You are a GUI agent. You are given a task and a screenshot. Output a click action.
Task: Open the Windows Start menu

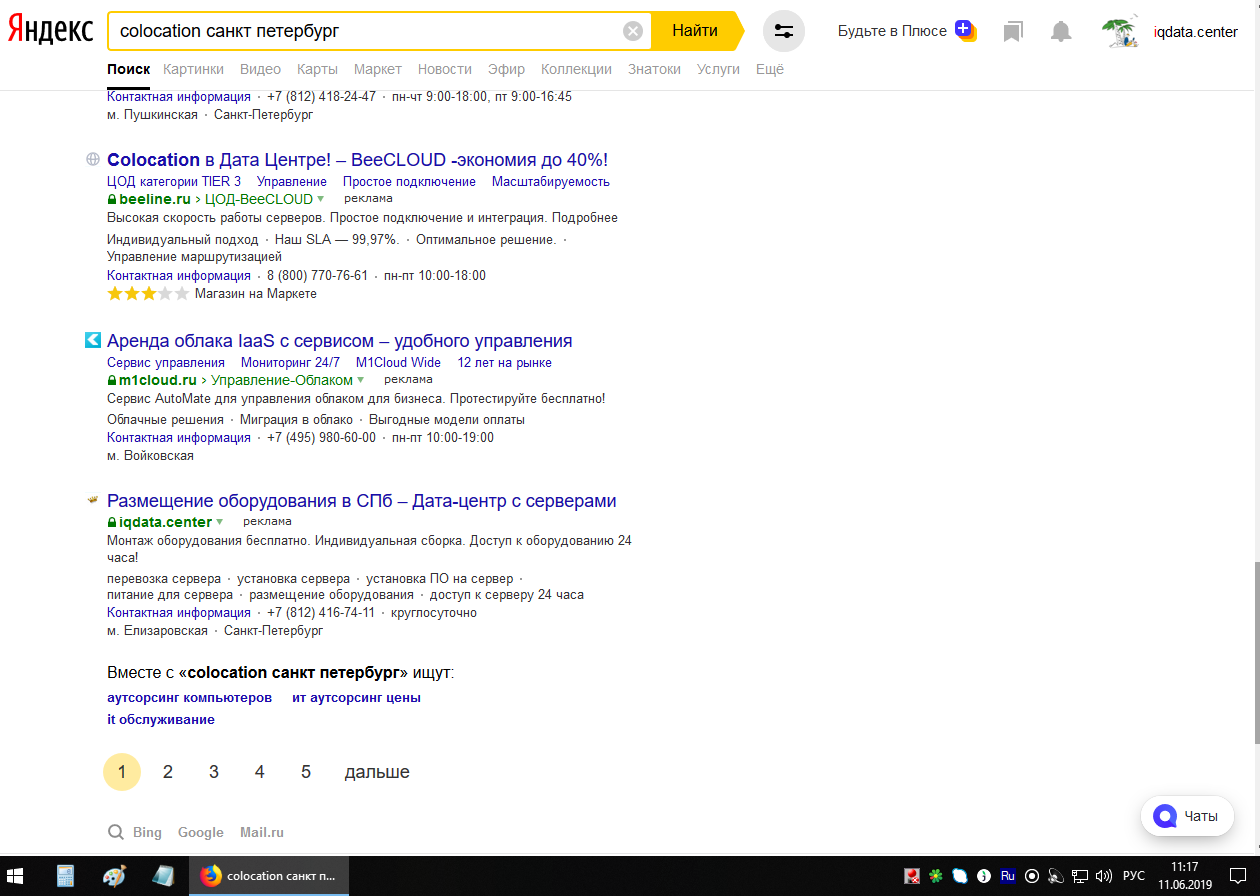17,876
